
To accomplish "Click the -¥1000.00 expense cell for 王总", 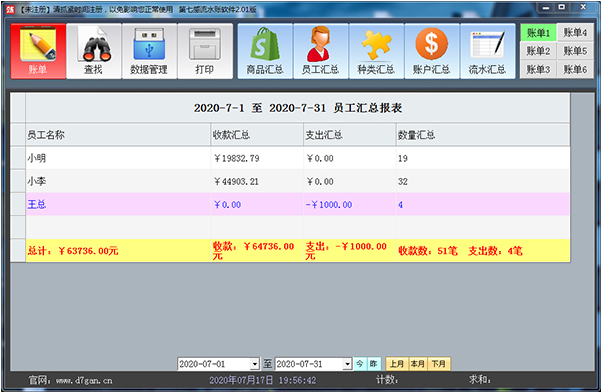I will (350, 204).
